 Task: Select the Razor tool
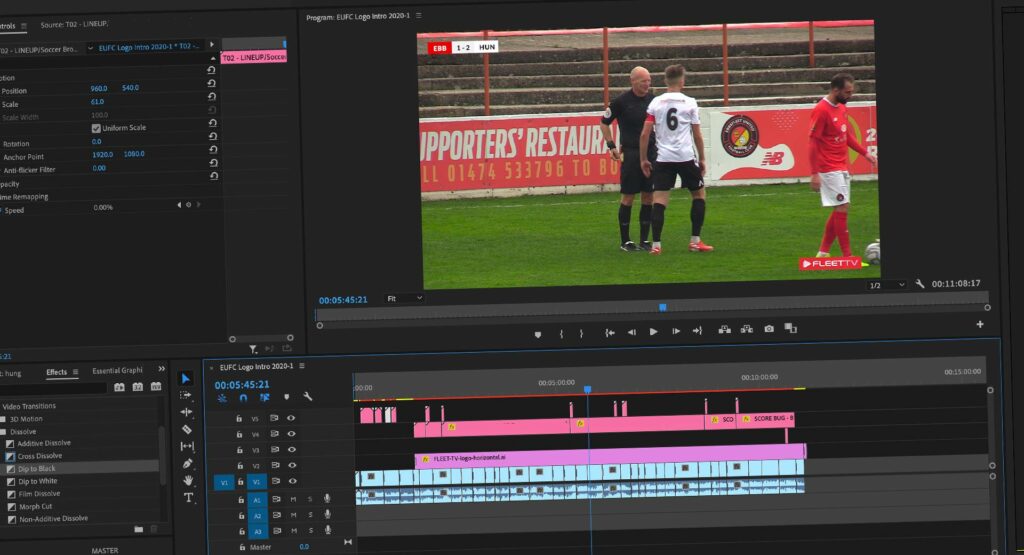pos(187,429)
